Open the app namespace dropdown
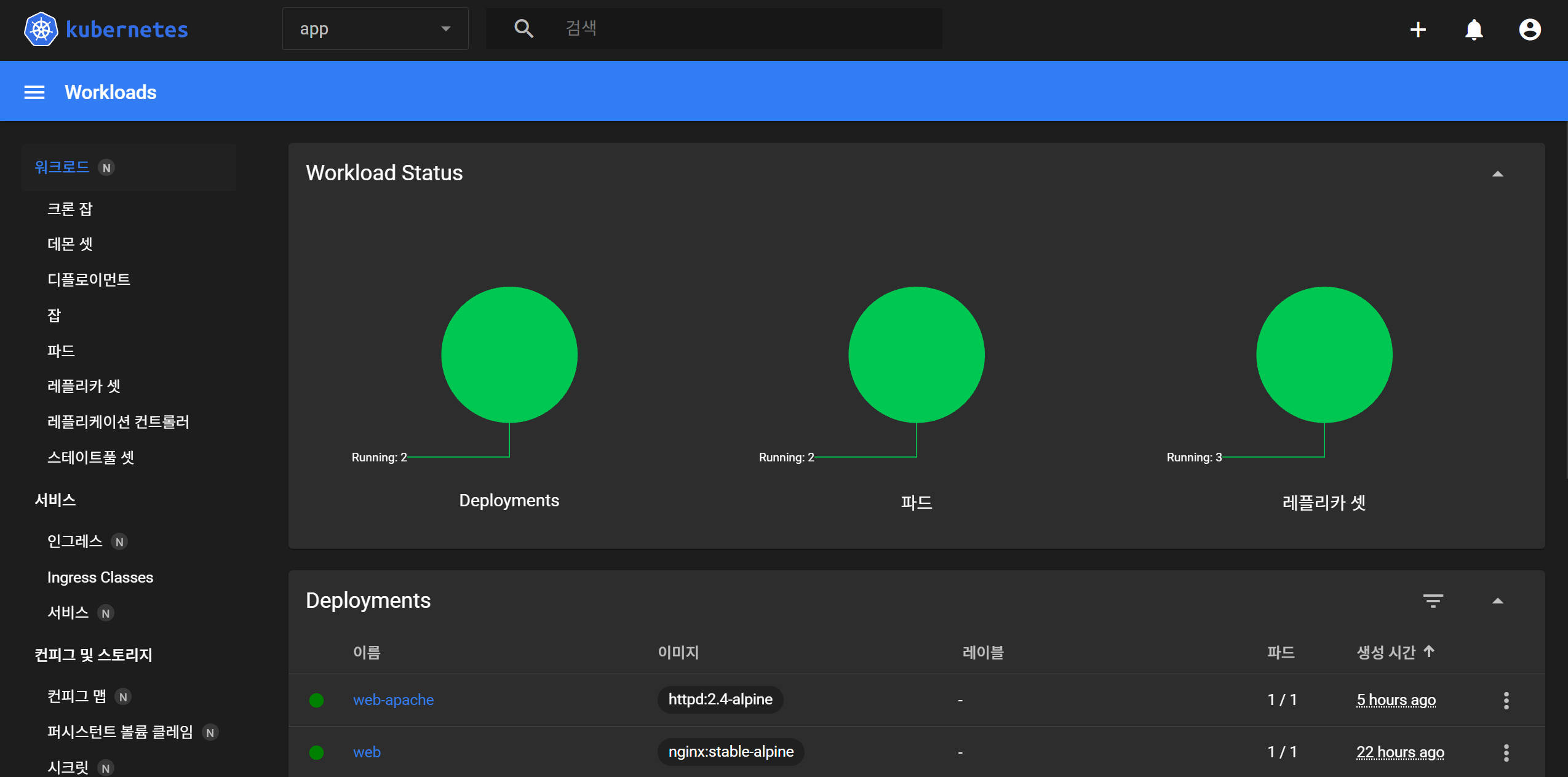This screenshot has height=777, width=1568. 375,29
